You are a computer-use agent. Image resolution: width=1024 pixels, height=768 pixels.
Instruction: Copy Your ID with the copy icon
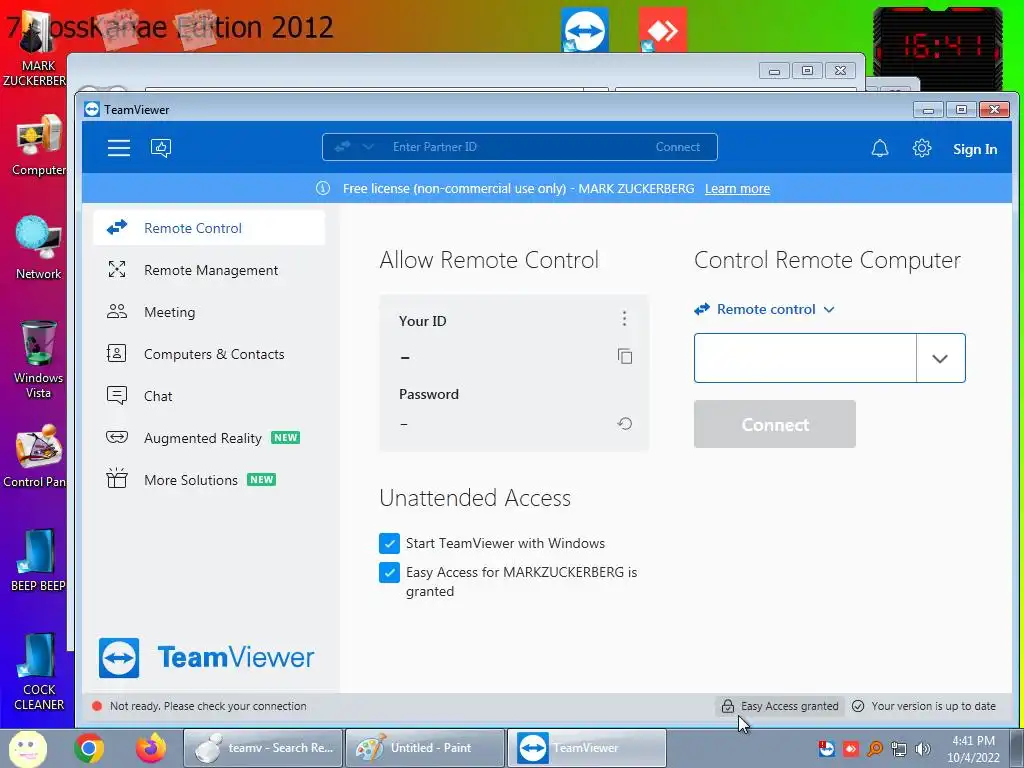point(624,356)
